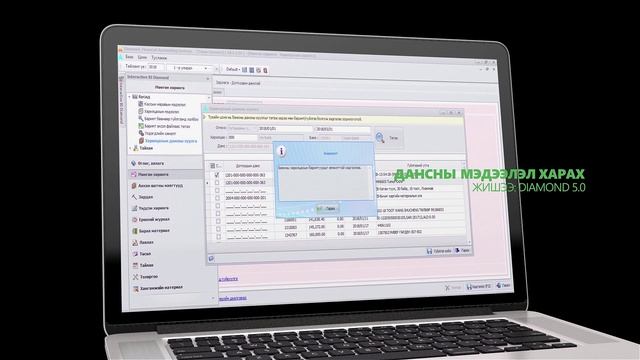Click the Excel icon beside Баримт эксел файлаас
Screen dimensions: 640x360
(141, 126)
